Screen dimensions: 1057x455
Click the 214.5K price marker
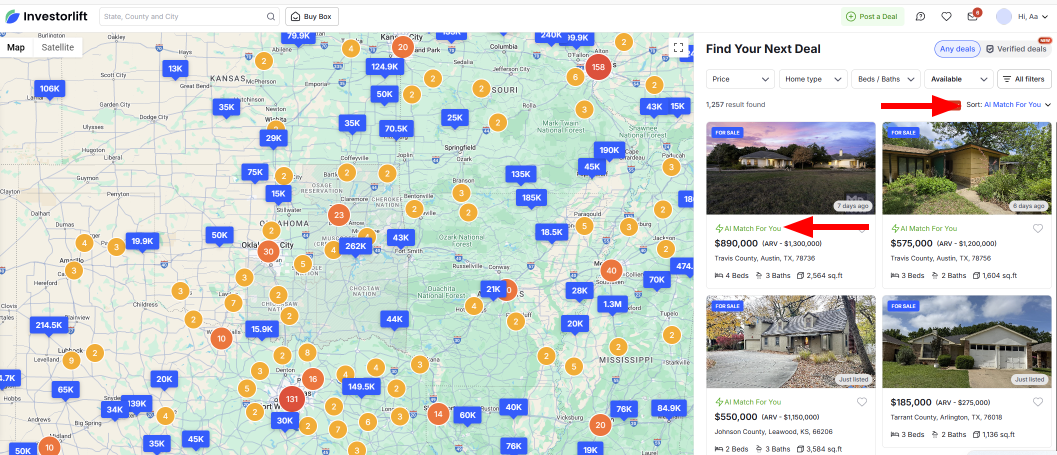(x=49, y=325)
